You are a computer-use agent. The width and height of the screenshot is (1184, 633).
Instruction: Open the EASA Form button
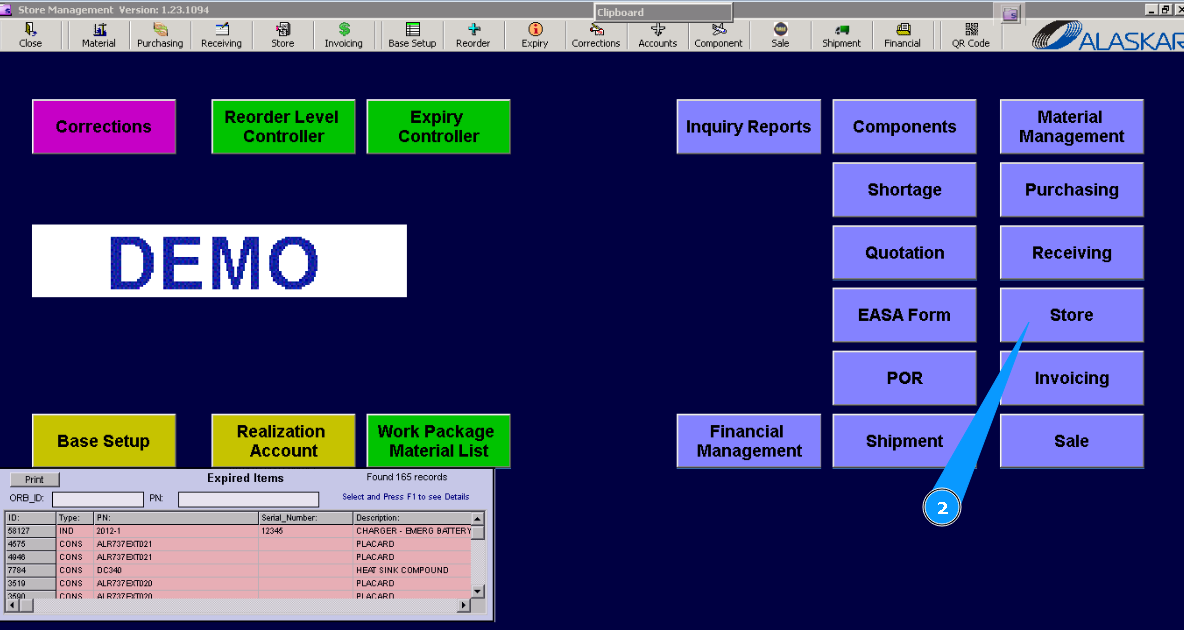coord(905,315)
